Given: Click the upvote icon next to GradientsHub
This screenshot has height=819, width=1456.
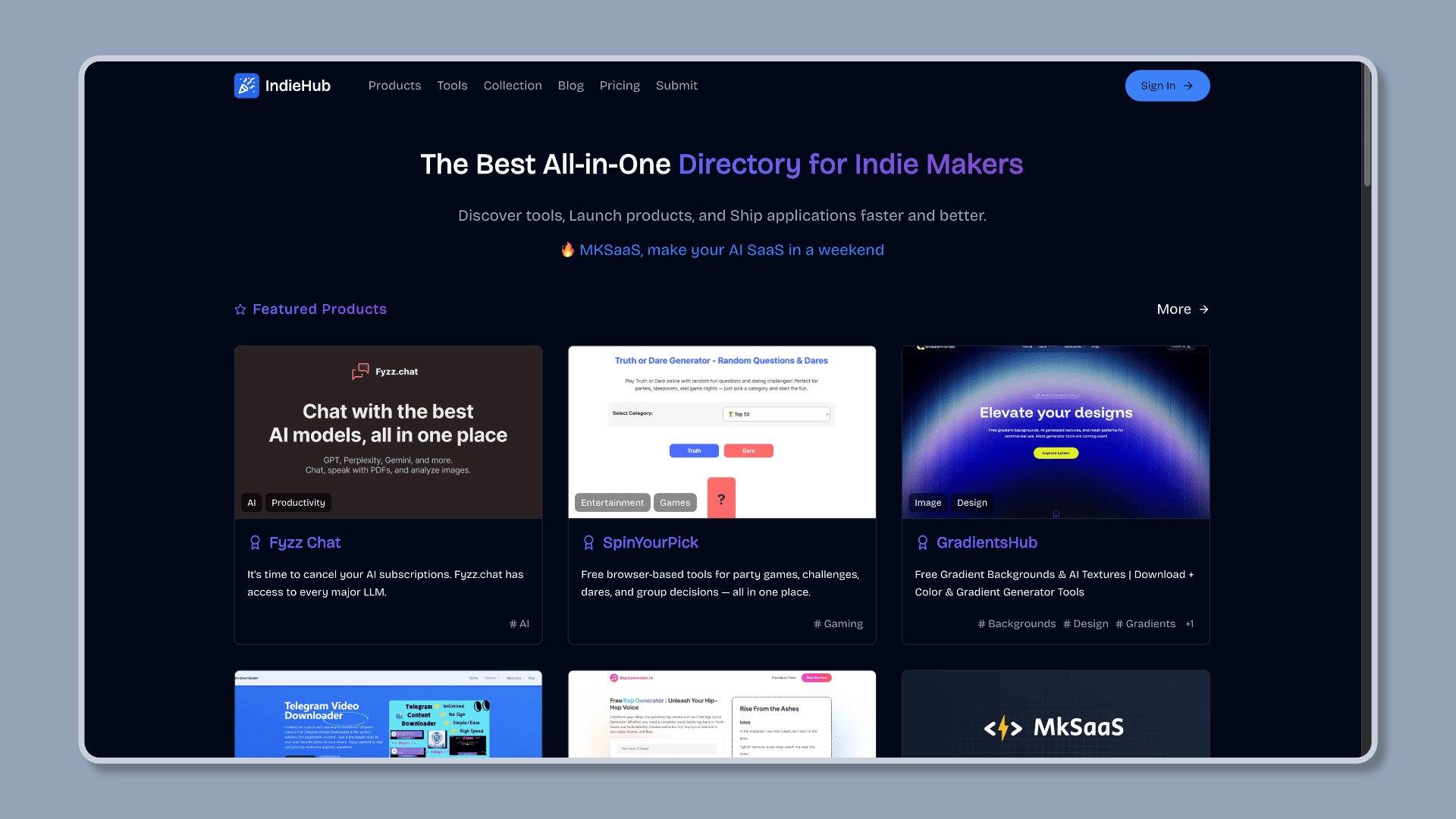Looking at the screenshot, I should pyautogui.click(x=922, y=542).
